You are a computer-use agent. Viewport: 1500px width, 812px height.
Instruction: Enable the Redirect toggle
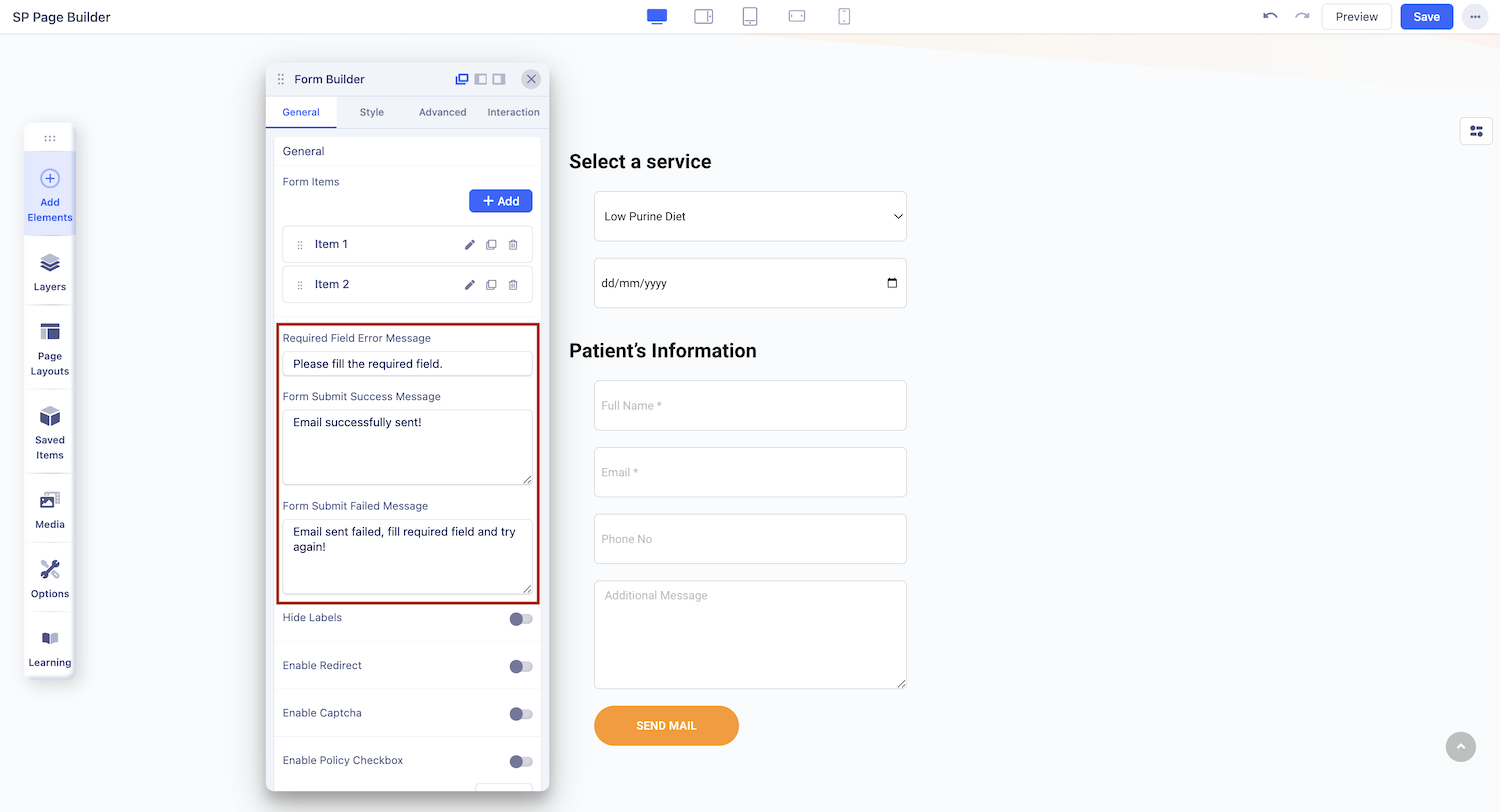click(x=521, y=667)
